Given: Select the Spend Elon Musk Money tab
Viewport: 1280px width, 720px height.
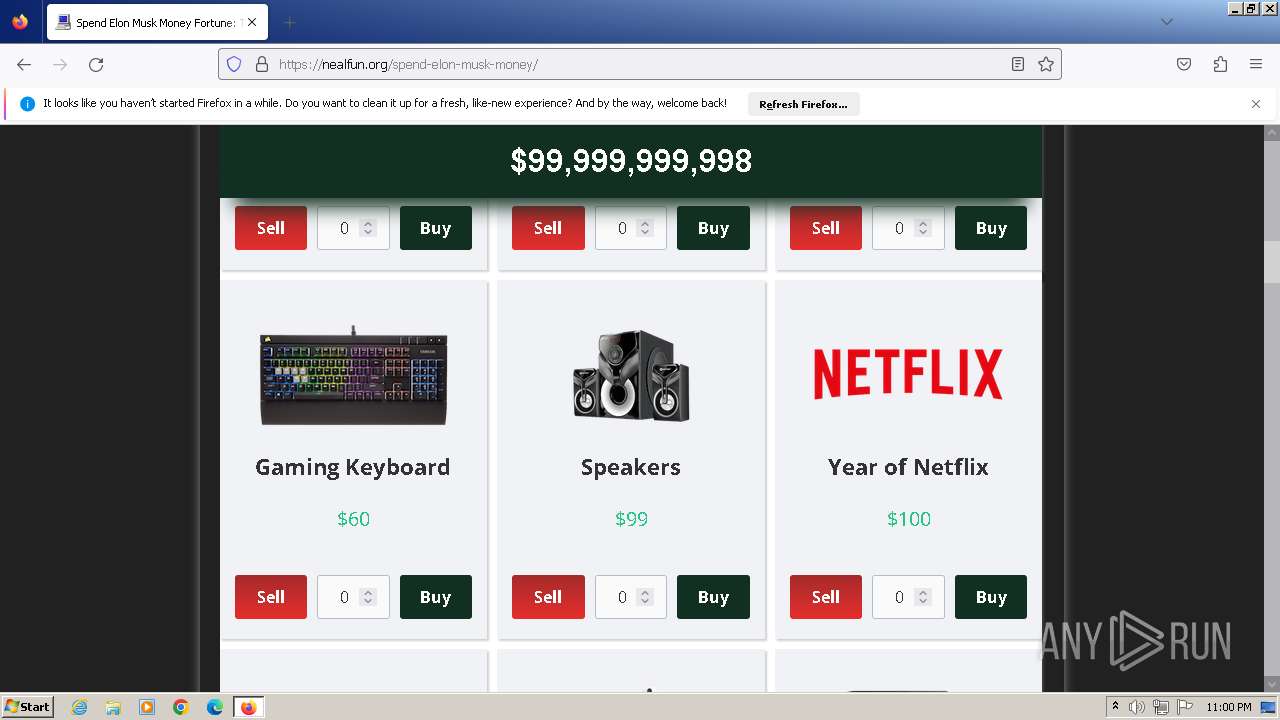Looking at the screenshot, I should [156, 22].
